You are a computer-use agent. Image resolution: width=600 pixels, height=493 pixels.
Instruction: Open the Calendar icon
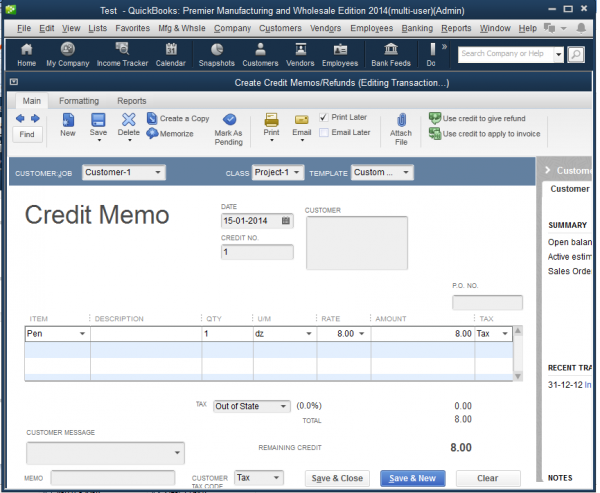pyautogui.click(x=171, y=55)
